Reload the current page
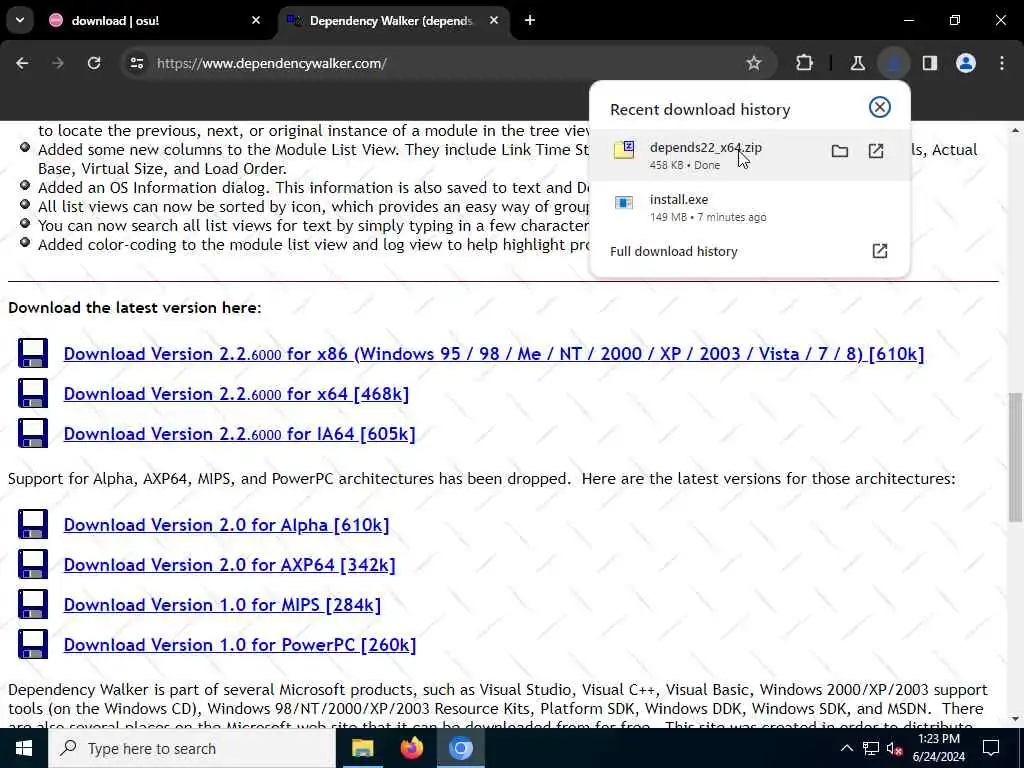Viewport: 1024px width, 768px height. coord(94,63)
